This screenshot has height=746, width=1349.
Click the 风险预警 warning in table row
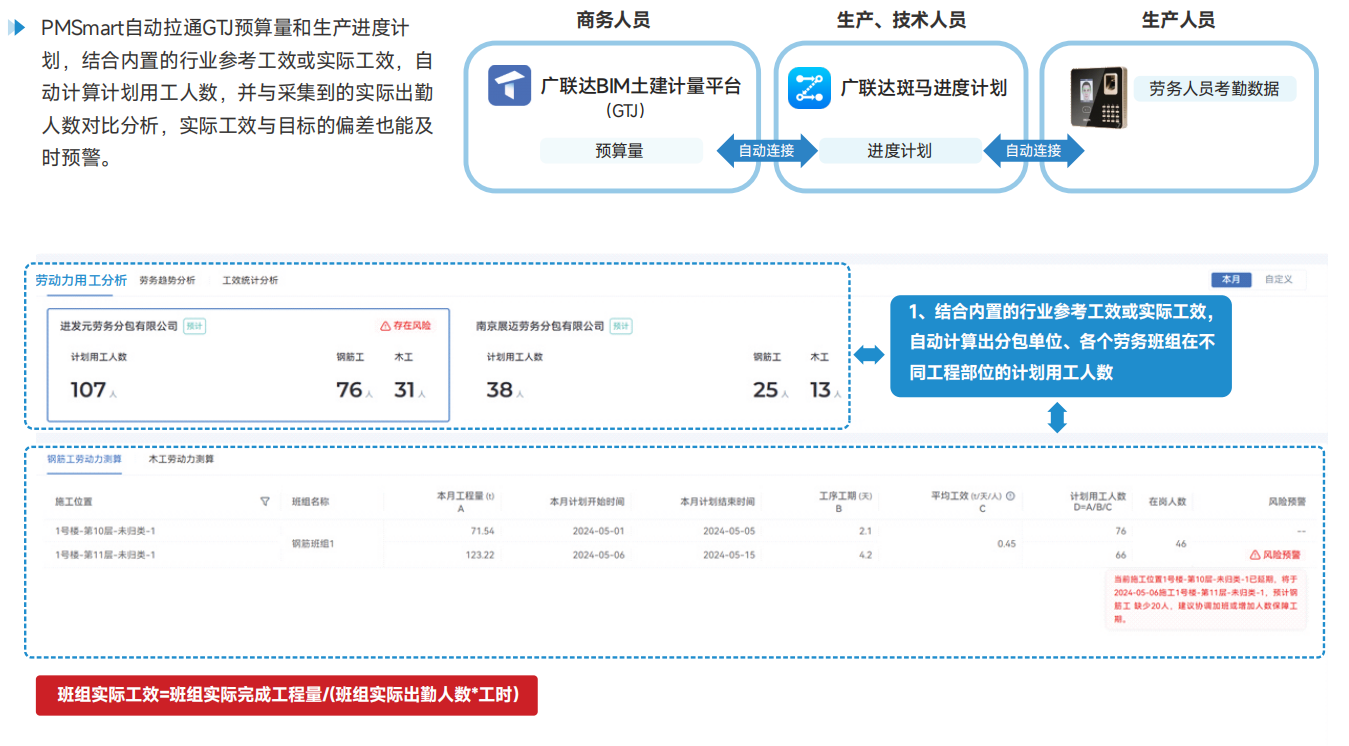1277,555
